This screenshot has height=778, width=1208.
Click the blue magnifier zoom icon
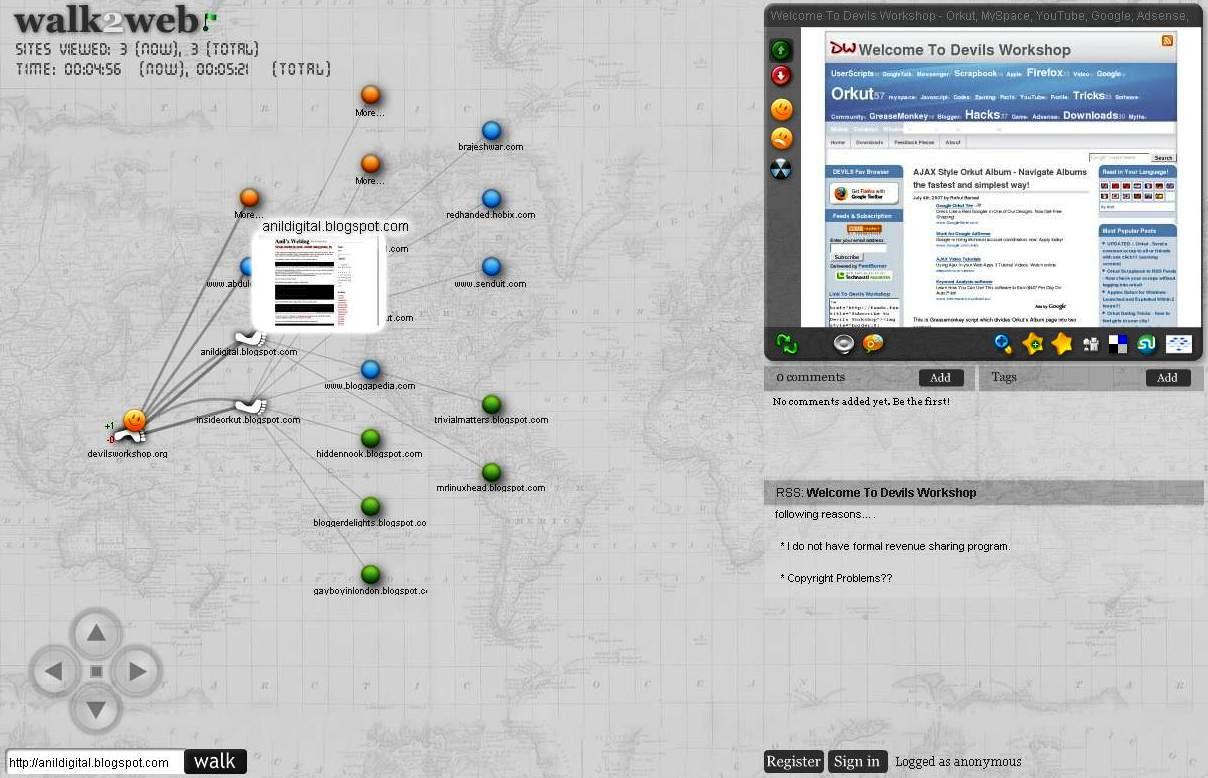coord(1003,344)
